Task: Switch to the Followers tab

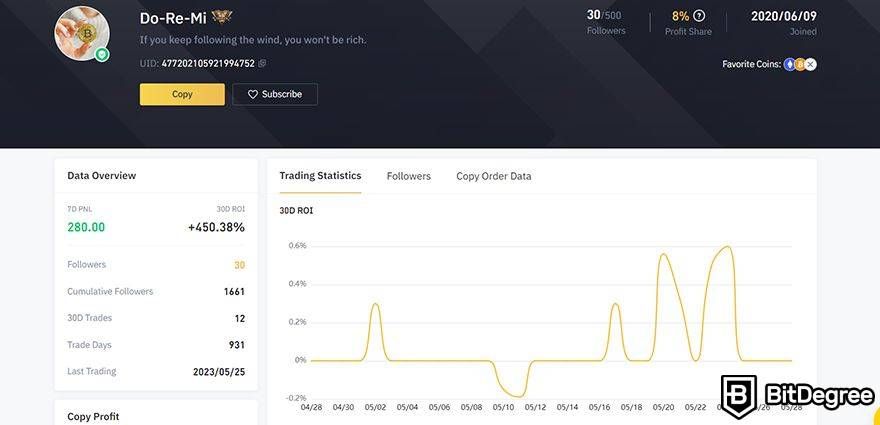Action: click(x=409, y=176)
